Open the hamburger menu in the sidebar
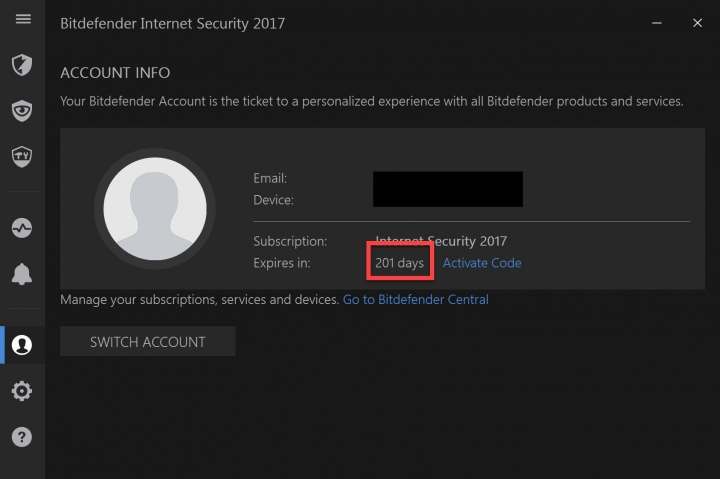This screenshot has width=720, height=479. (23, 19)
